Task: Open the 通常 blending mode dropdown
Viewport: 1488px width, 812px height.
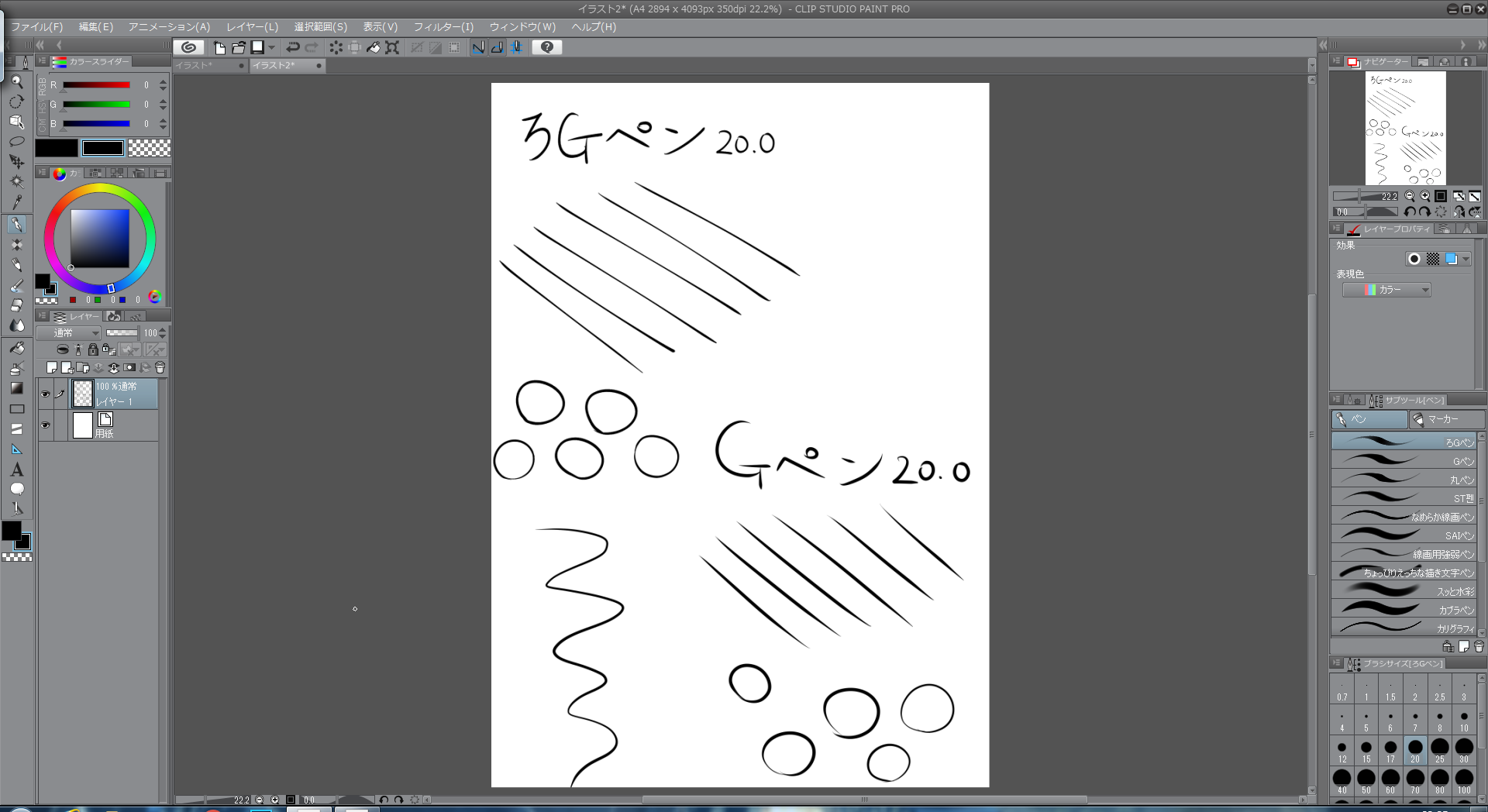Action: (x=69, y=333)
